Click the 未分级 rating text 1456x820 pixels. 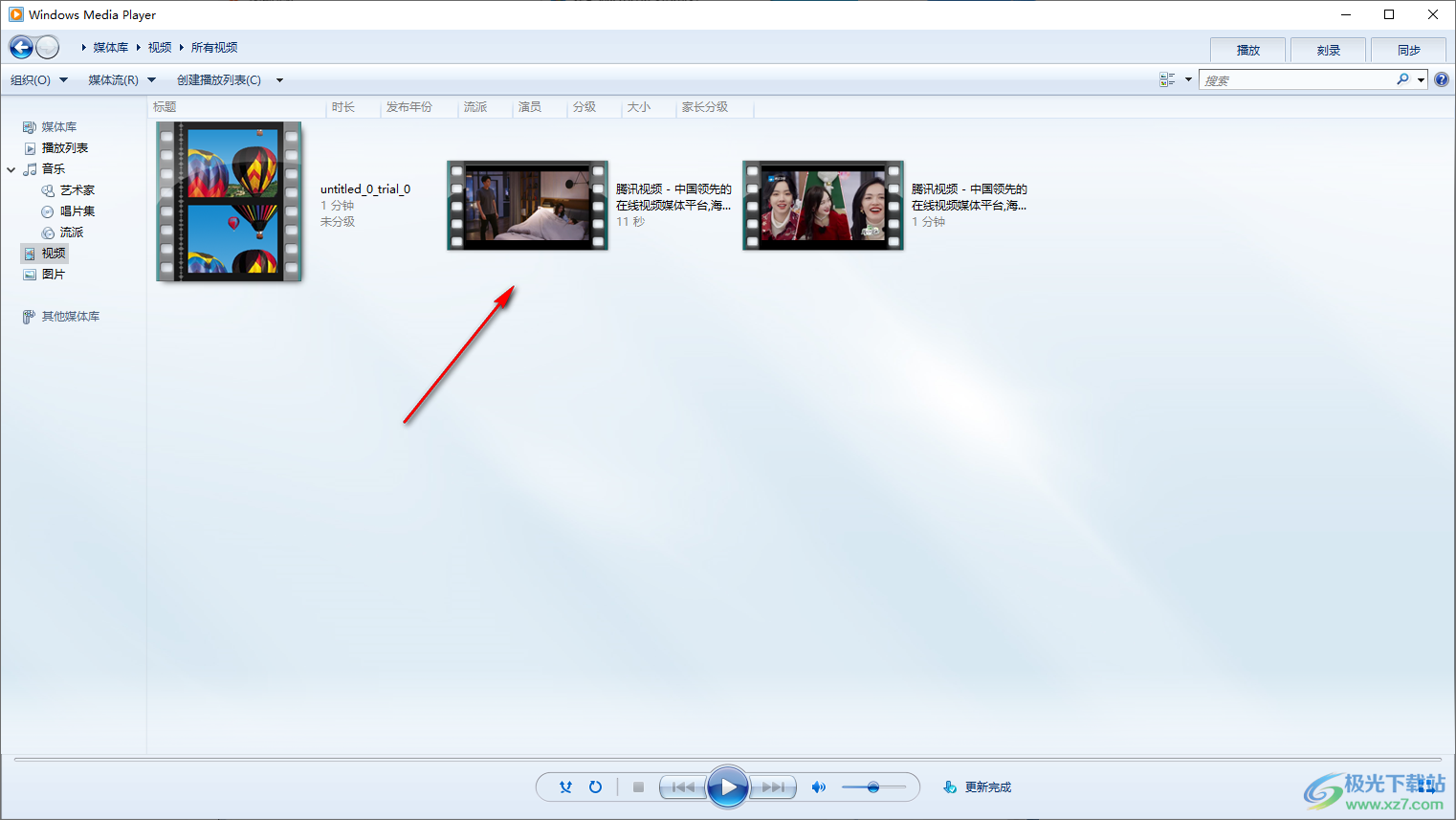338,222
